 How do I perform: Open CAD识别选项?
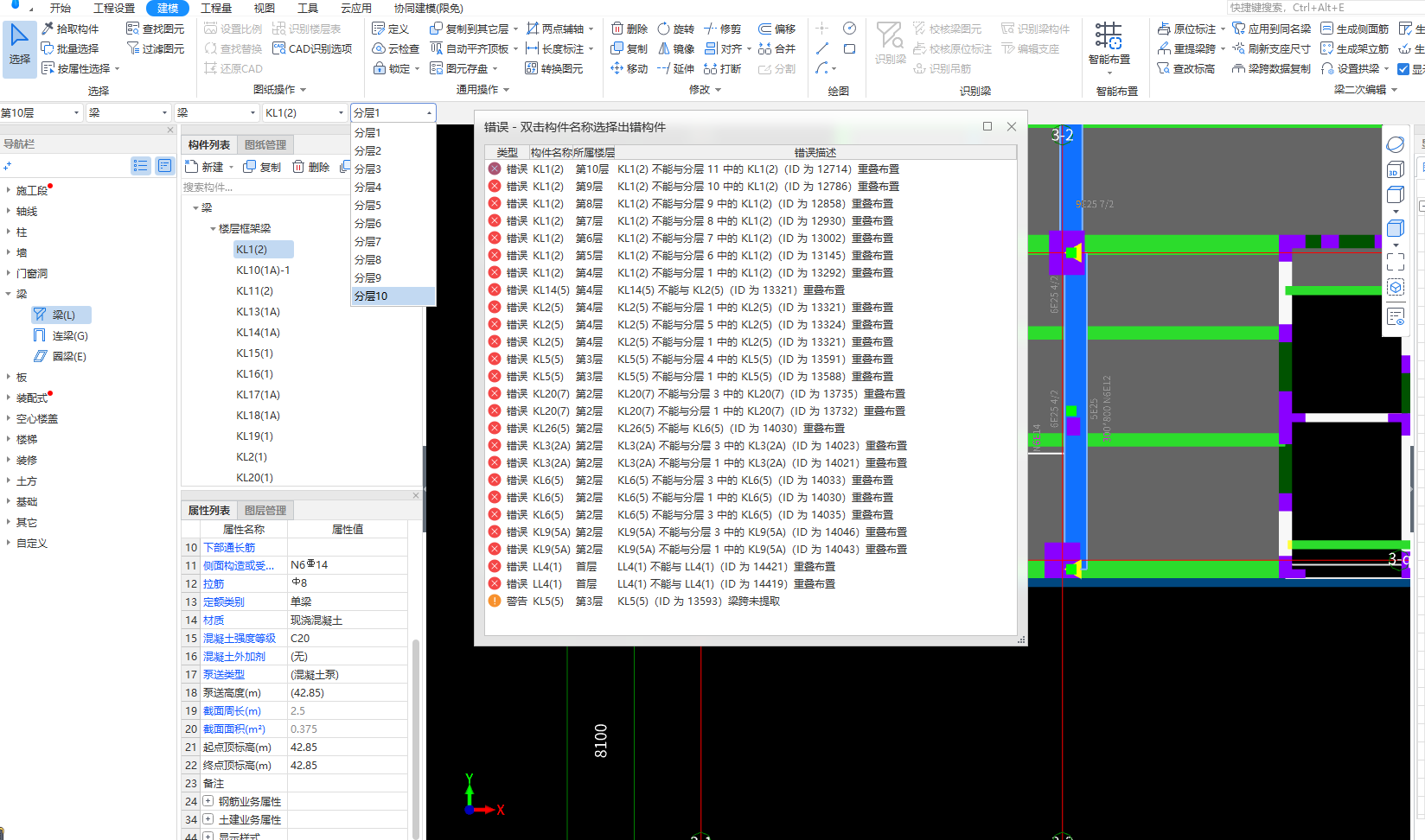click(x=312, y=48)
